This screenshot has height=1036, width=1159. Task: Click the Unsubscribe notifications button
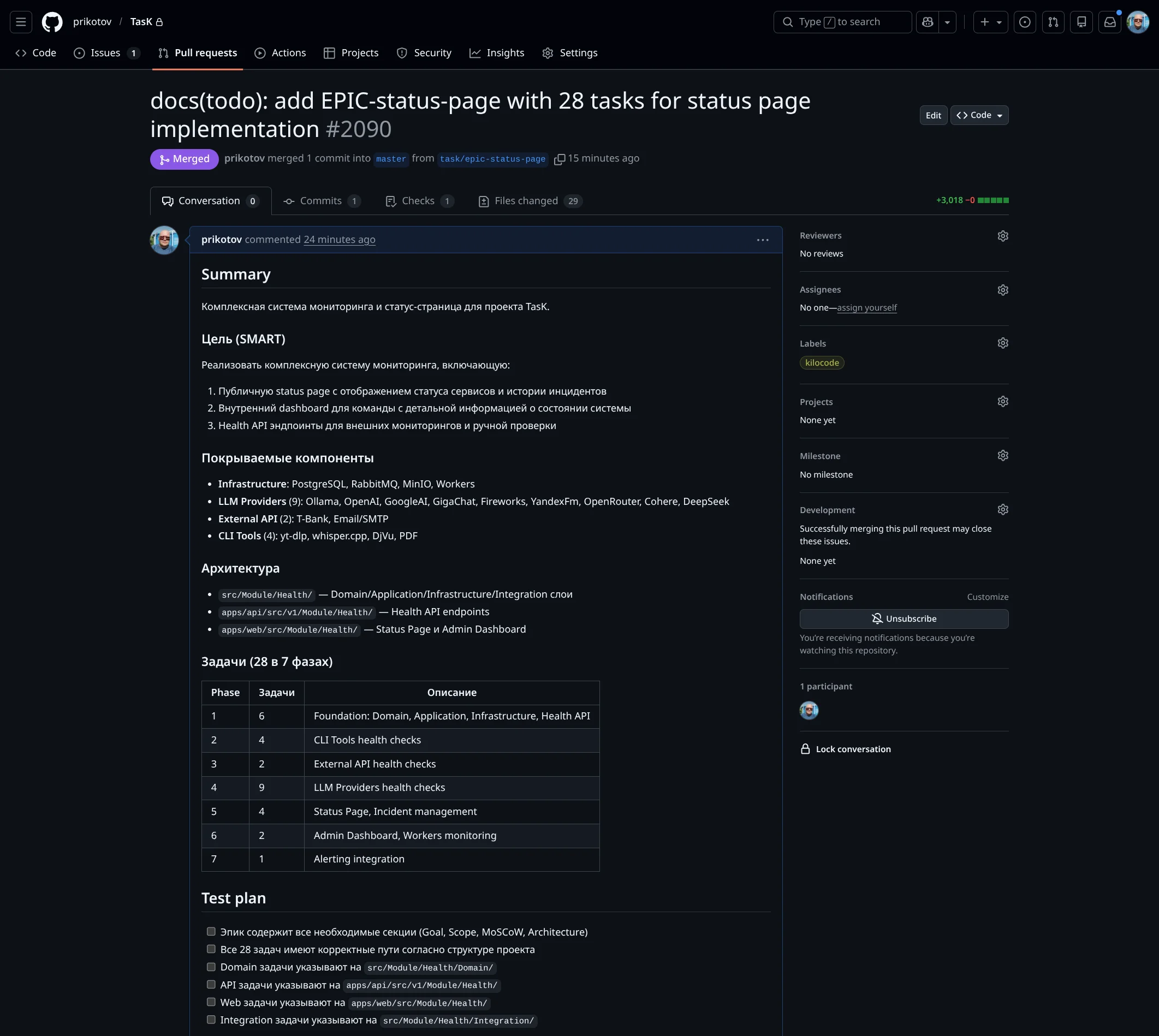pos(904,619)
